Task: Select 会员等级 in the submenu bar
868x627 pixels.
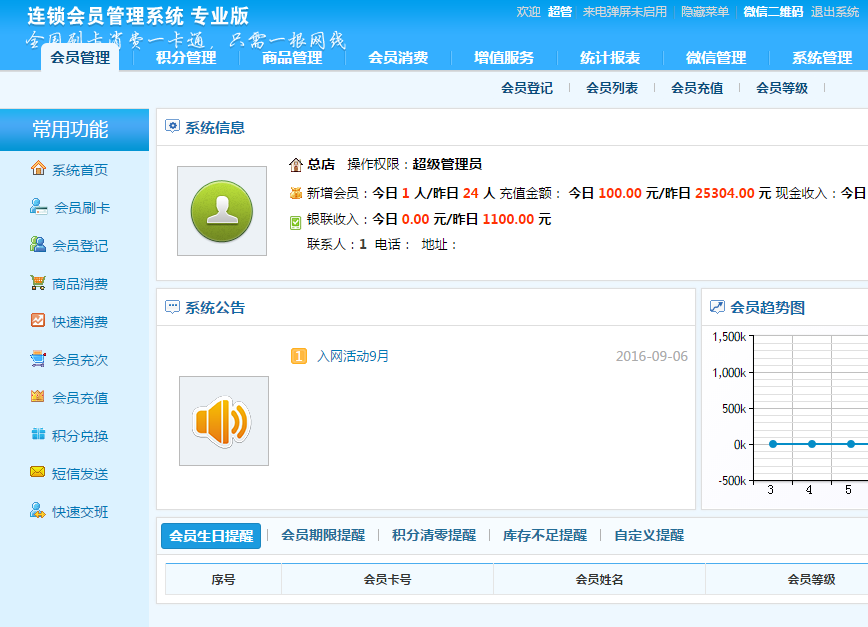Action: coord(782,88)
